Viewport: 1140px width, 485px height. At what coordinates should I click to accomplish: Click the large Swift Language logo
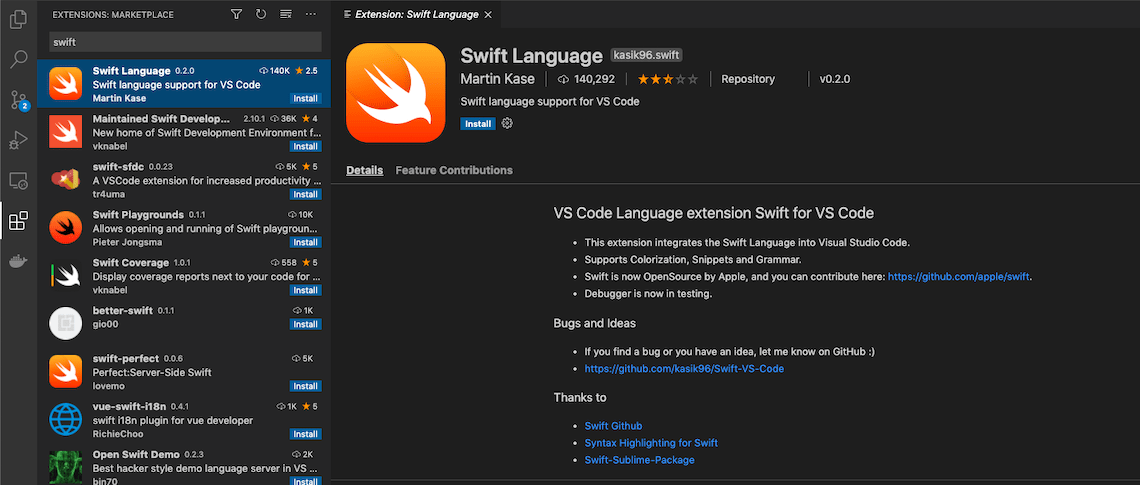pyautogui.click(x=396, y=93)
